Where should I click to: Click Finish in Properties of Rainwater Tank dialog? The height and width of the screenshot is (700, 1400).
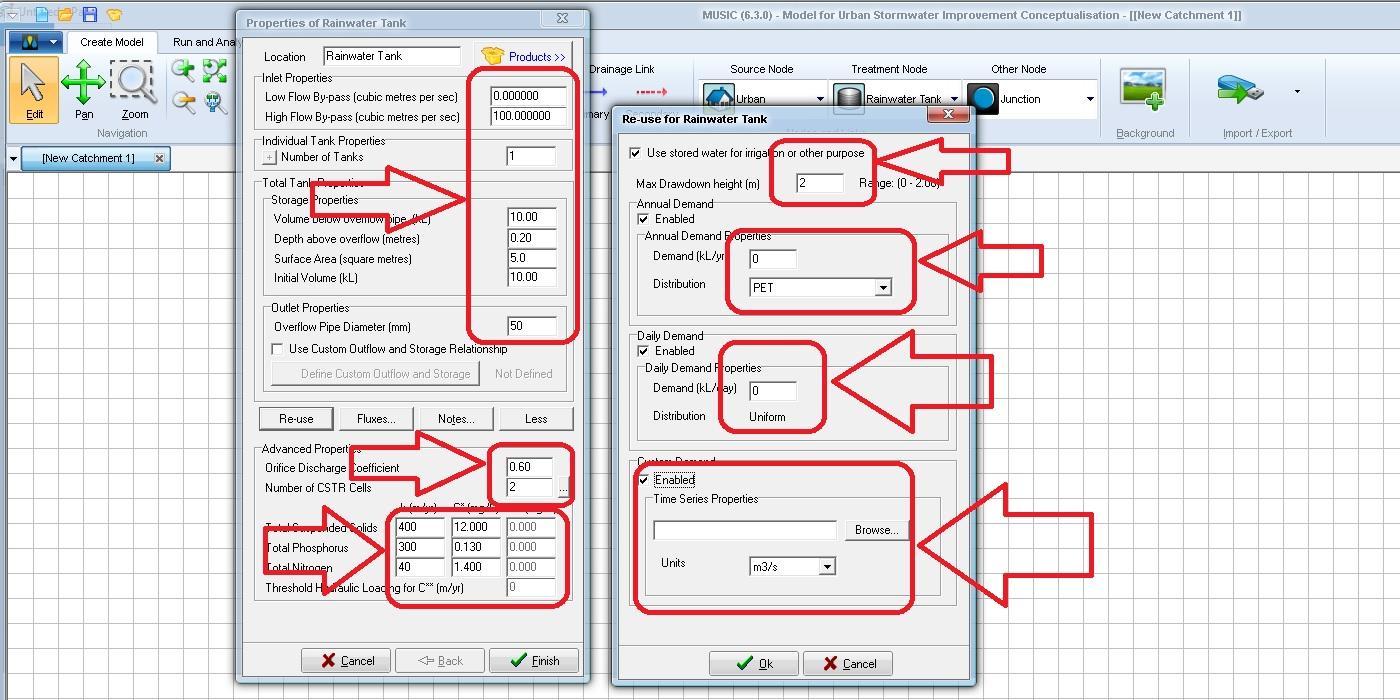point(534,660)
